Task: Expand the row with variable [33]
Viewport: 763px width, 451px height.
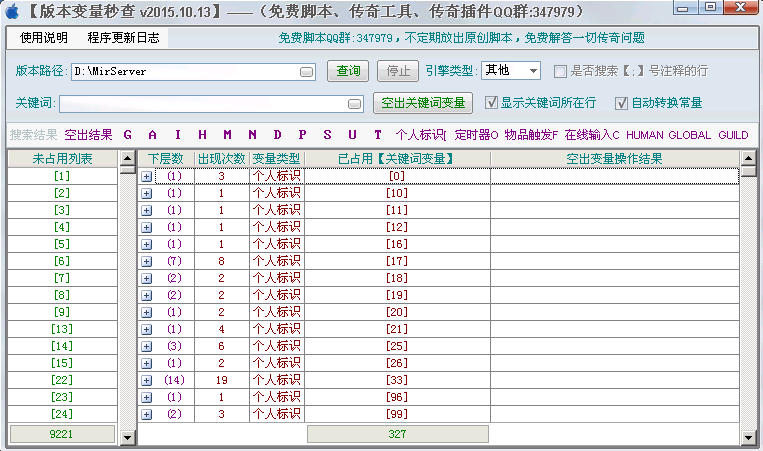Action: tap(146, 381)
